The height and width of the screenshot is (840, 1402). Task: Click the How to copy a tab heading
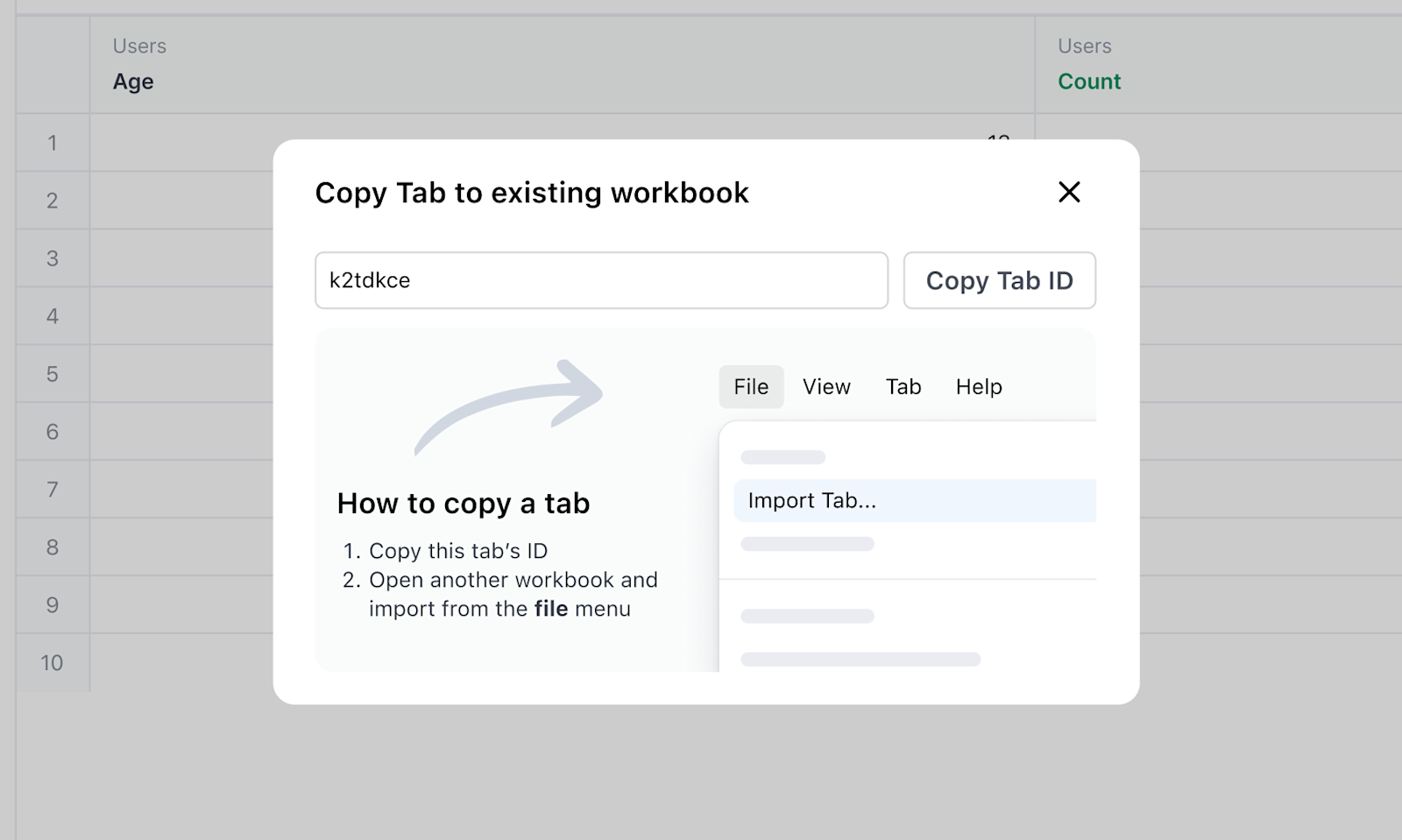point(464,503)
